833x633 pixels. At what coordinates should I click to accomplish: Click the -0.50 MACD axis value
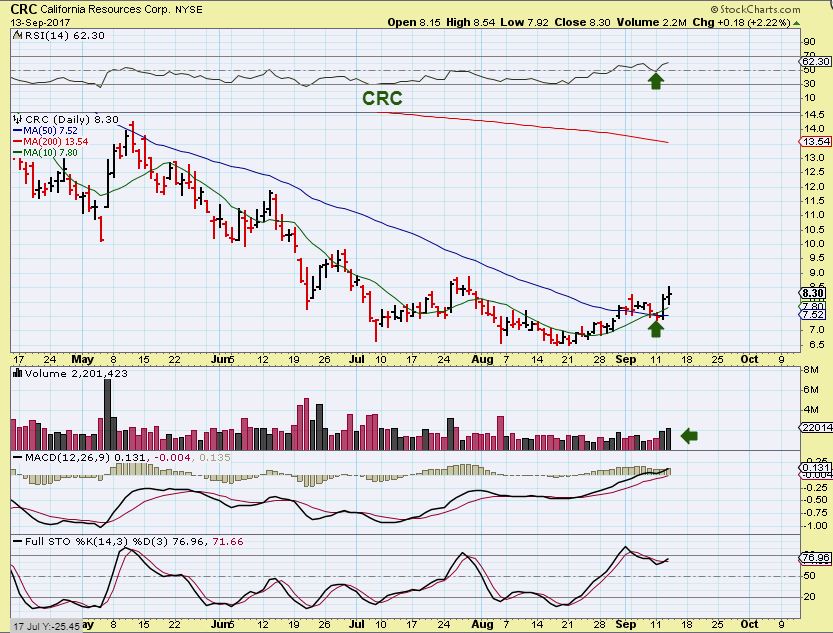pyautogui.click(x=815, y=500)
